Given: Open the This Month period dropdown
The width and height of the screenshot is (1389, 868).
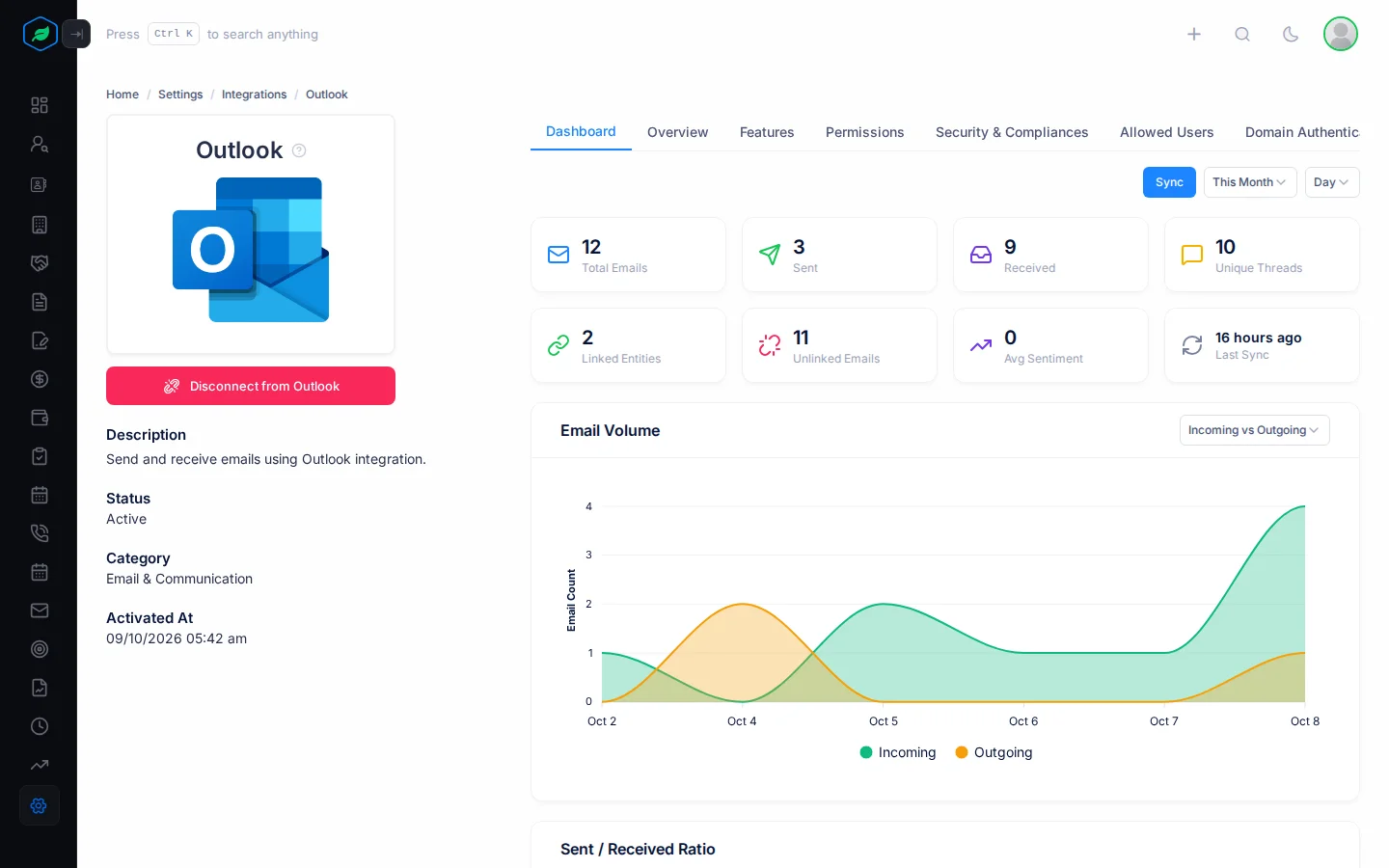Looking at the screenshot, I should click(1250, 182).
